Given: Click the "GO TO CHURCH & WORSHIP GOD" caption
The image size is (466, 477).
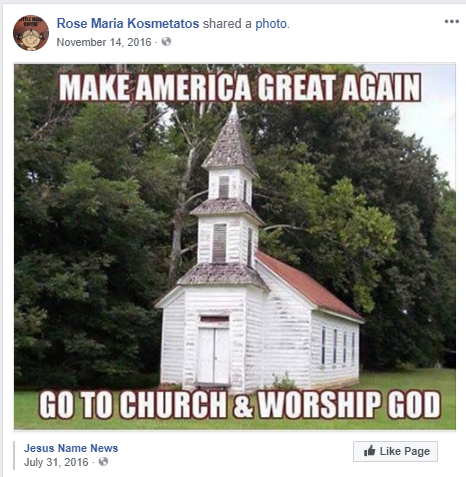Looking at the screenshot, I should (240, 404).
